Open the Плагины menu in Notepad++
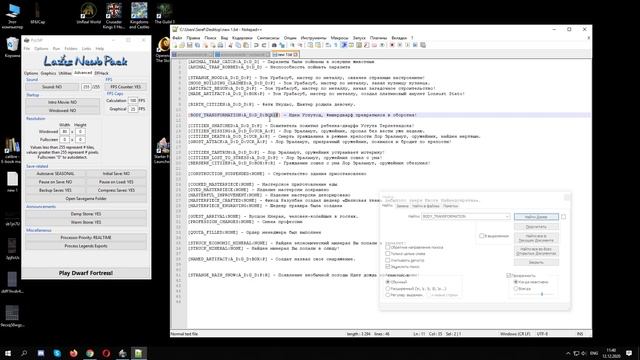Viewport: 640px width, 360px height. (x=378, y=38)
